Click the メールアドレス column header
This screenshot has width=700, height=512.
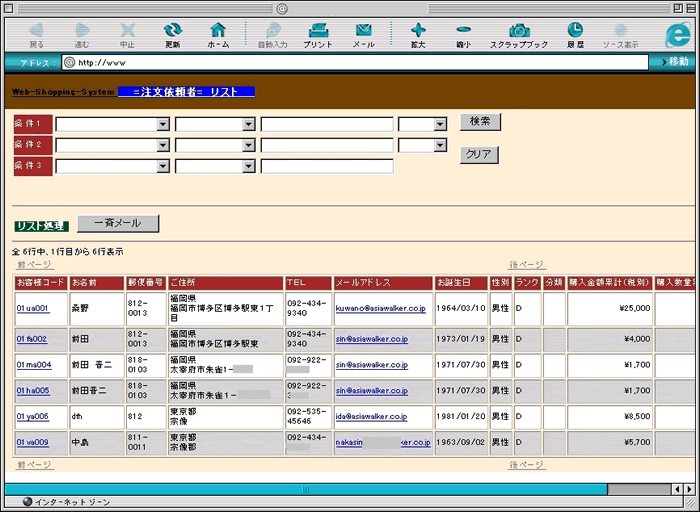[x=383, y=283]
